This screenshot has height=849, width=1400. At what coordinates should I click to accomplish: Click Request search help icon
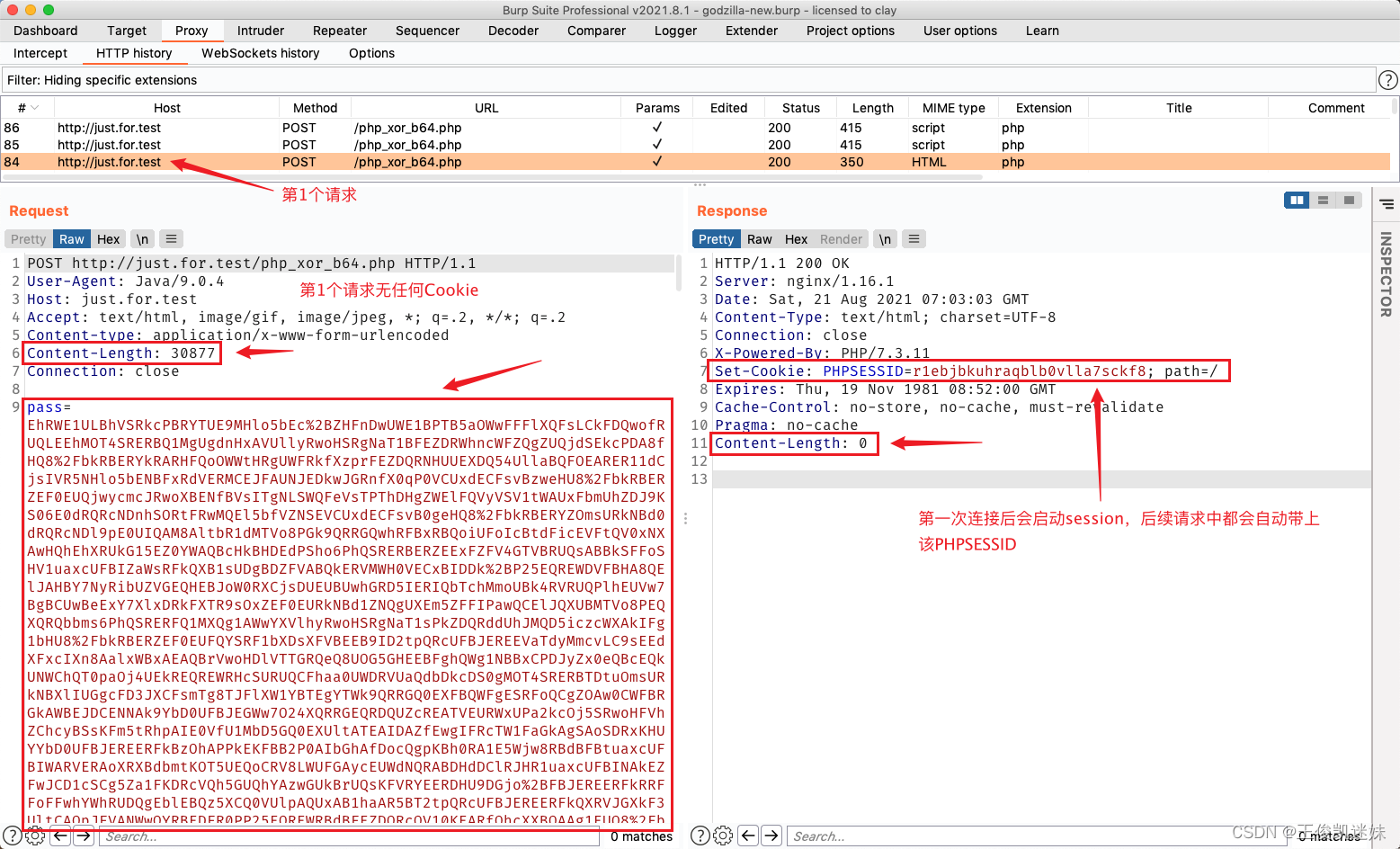[x=12, y=836]
